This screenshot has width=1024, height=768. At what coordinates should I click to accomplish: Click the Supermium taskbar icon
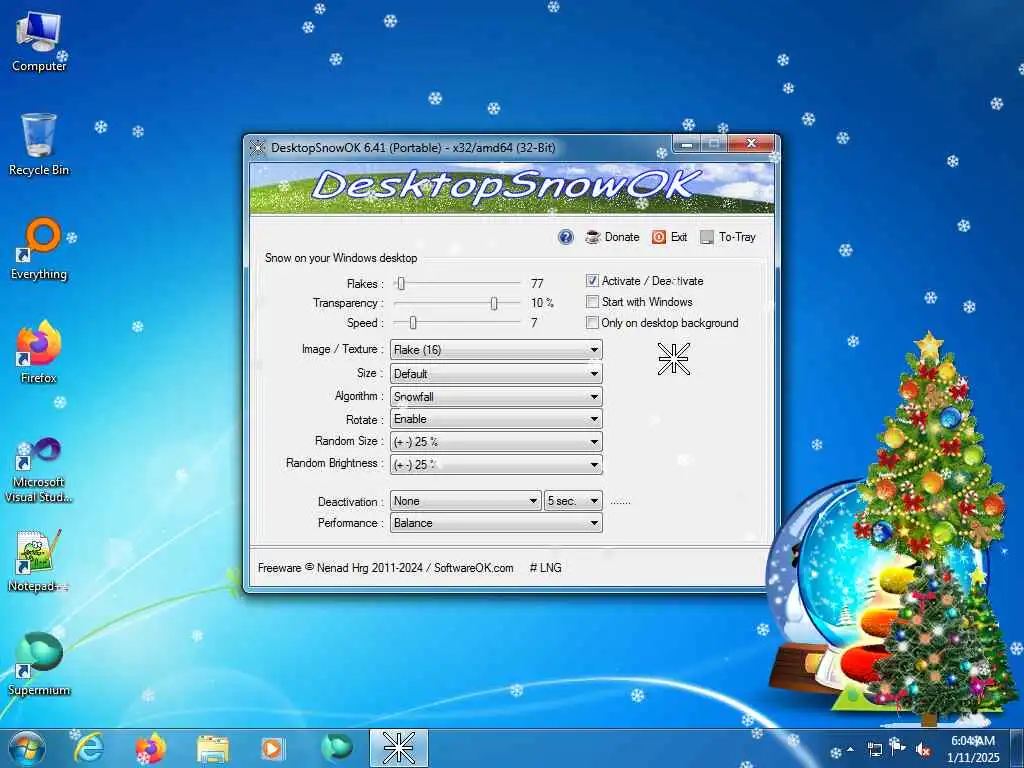click(x=336, y=748)
